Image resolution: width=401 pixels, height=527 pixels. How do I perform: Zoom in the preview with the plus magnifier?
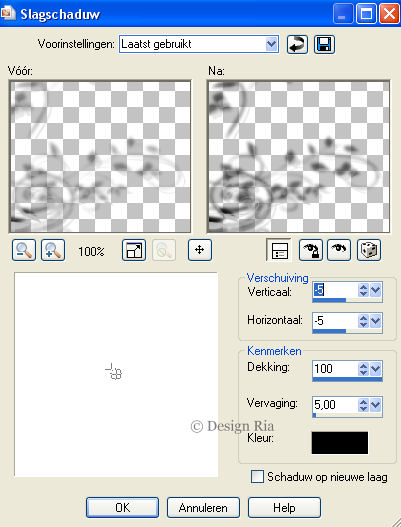(x=53, y=250)
